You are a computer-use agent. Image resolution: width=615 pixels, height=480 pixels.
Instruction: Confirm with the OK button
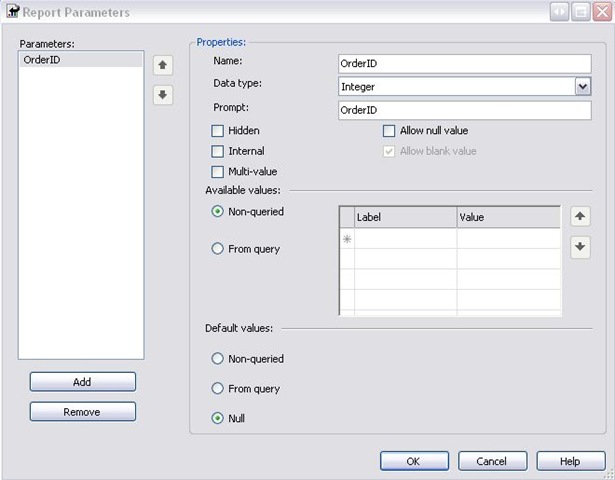tap(414, 461)
